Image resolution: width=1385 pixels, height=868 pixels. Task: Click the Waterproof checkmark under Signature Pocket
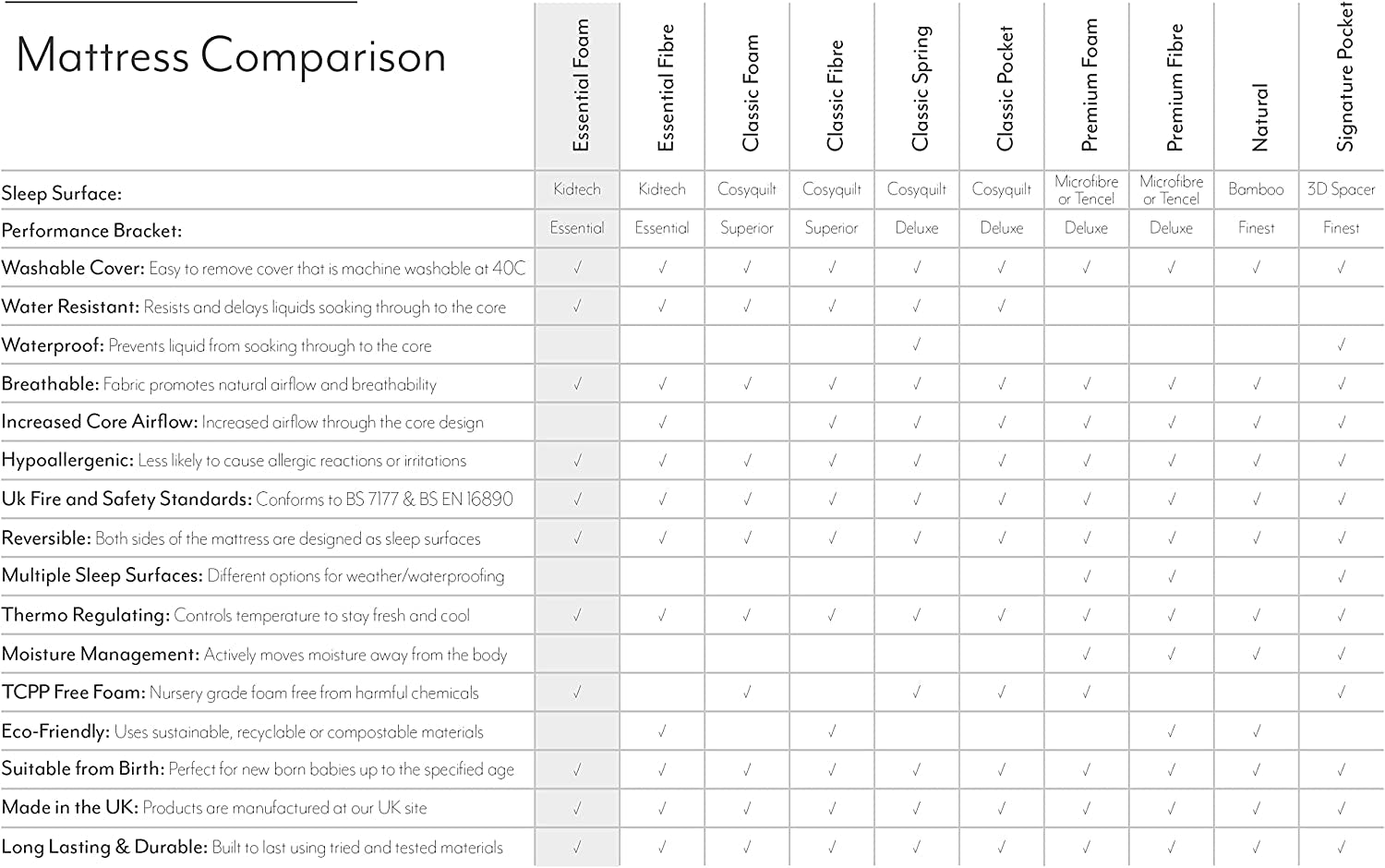[x=1342, y=344]
